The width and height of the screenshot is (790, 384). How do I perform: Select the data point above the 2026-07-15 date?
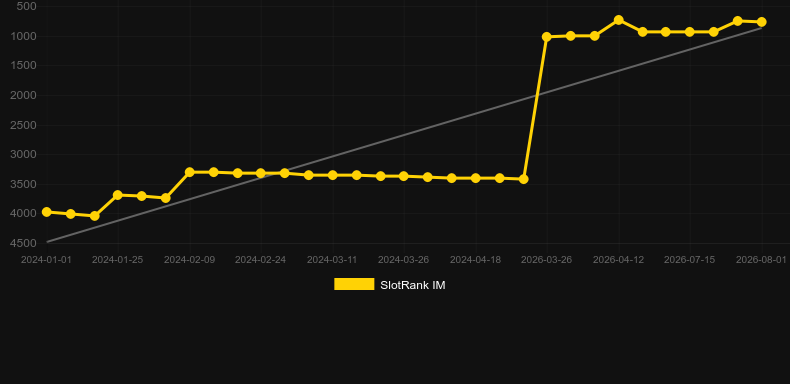point(690,32)
